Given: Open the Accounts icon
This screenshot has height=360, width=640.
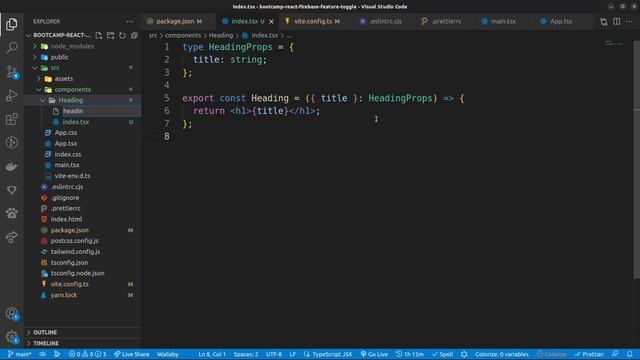Looking at the screenshot, I should [x=11, y=313].
